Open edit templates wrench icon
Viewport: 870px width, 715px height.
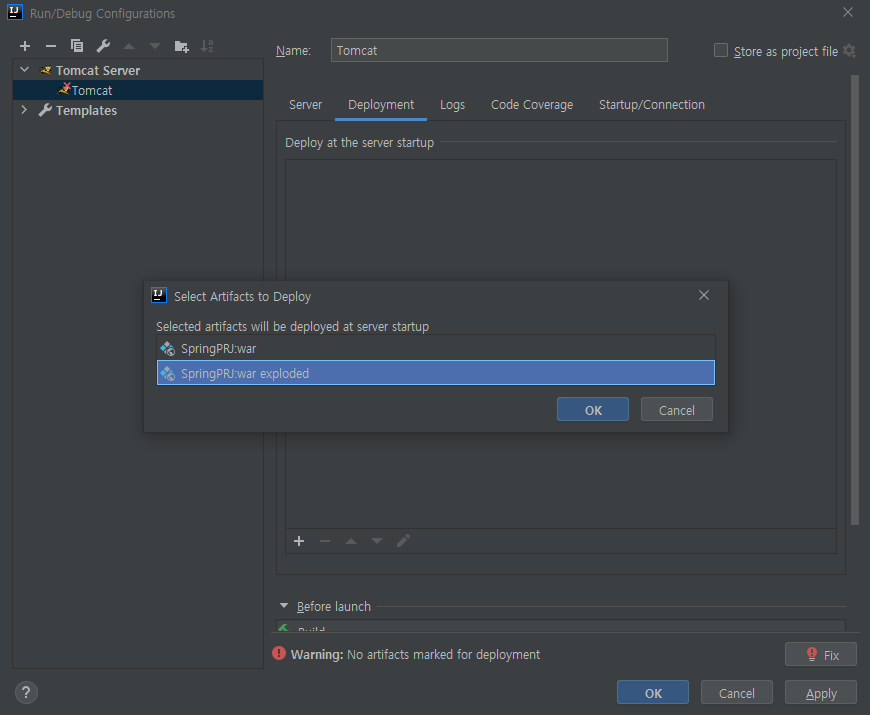pyautogui.click(x=103, y=46)
